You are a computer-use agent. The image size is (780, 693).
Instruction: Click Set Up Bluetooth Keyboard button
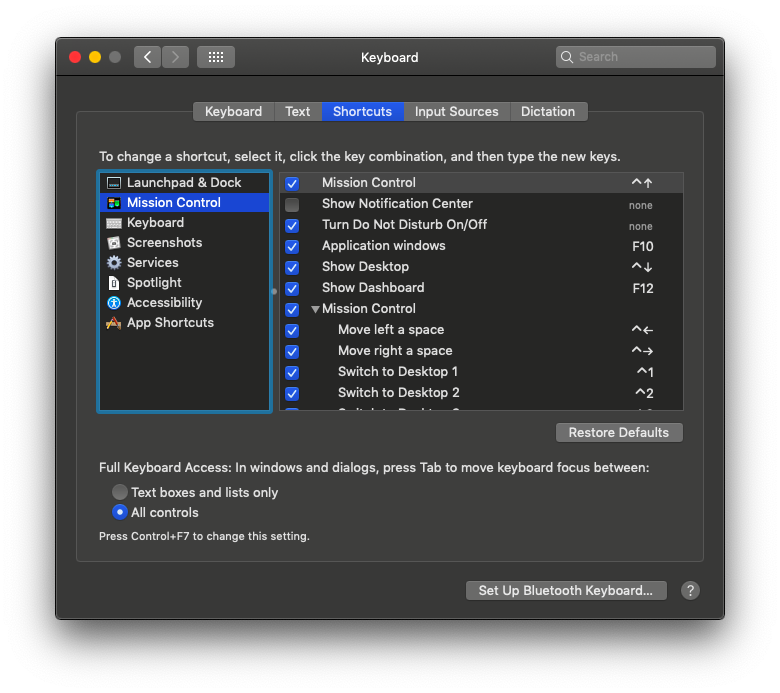point(566,591)
